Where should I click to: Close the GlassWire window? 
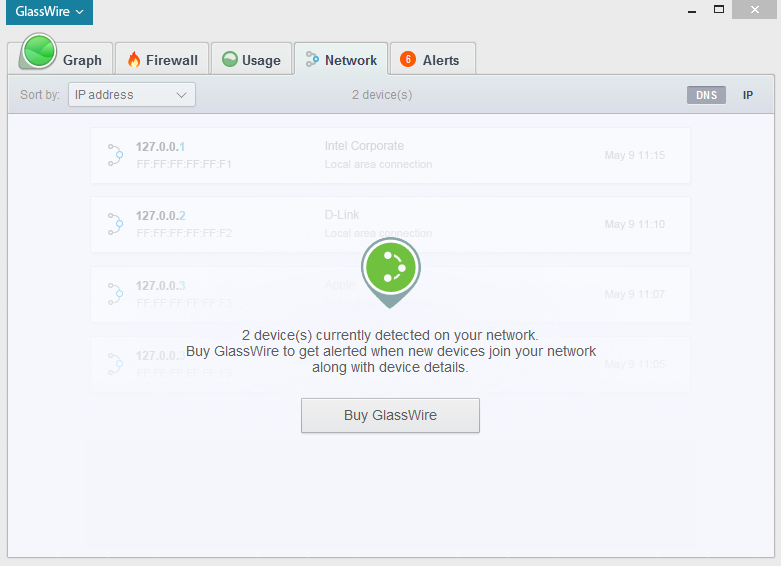(x=755, y=9)
